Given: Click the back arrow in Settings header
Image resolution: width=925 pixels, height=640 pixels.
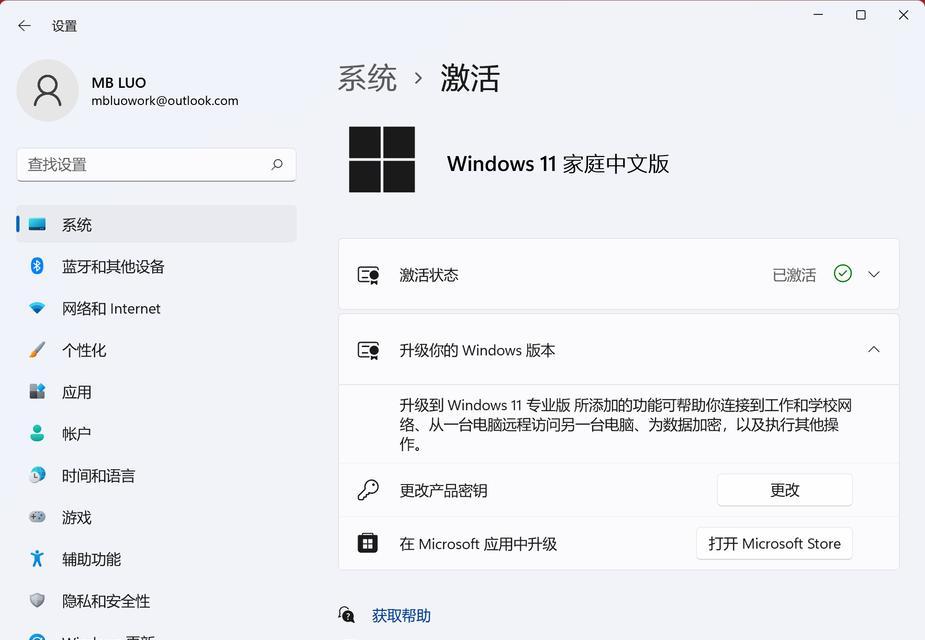Looking at the screenshot, I should click(x=24, y=25).
